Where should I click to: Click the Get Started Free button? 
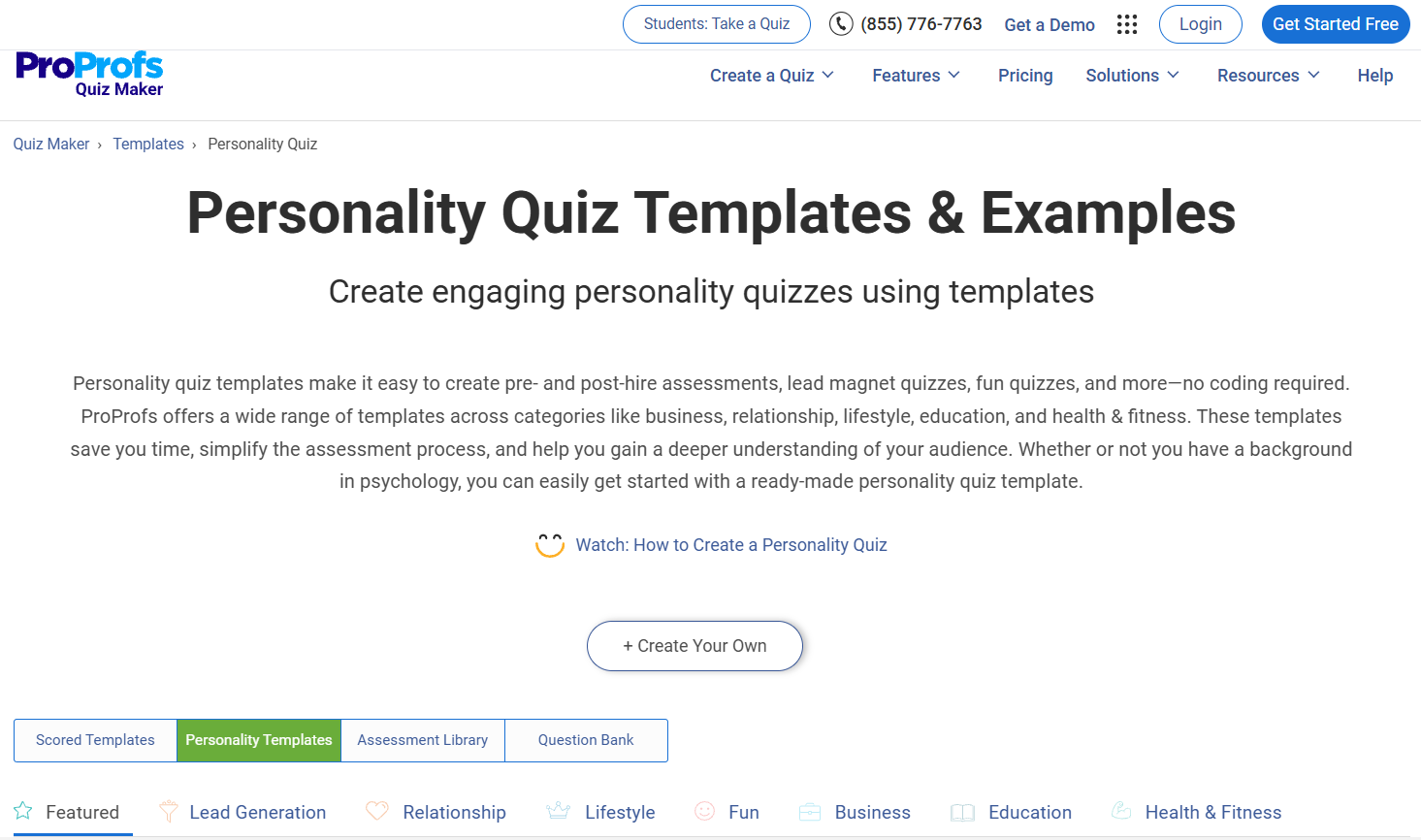(x=1336, y=23)
